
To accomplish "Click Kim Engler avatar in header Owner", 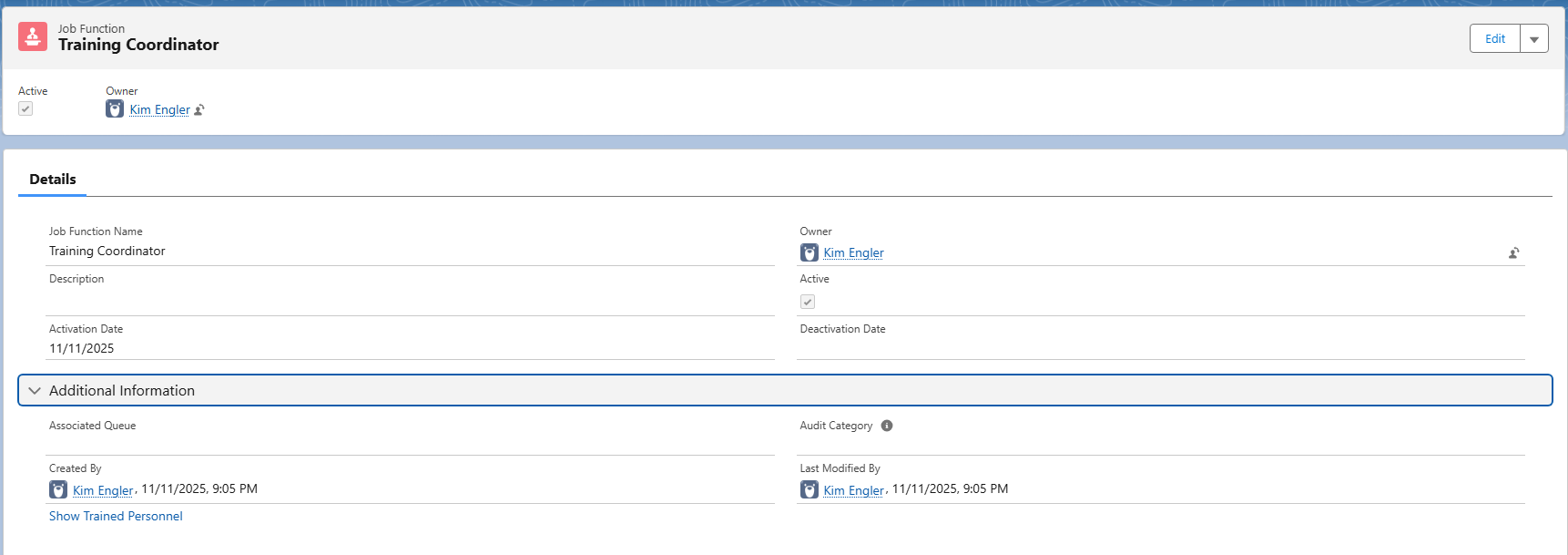I will (x=115, y=109).
